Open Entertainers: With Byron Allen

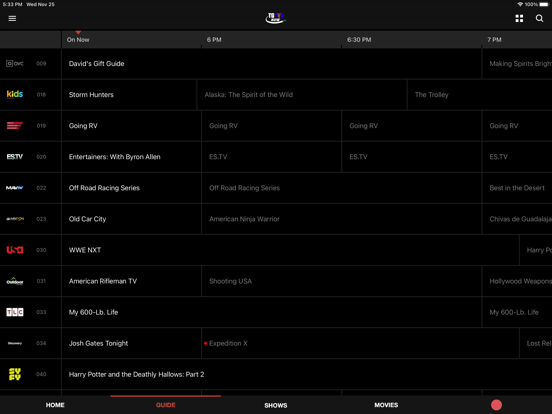(x=131, y=157)
